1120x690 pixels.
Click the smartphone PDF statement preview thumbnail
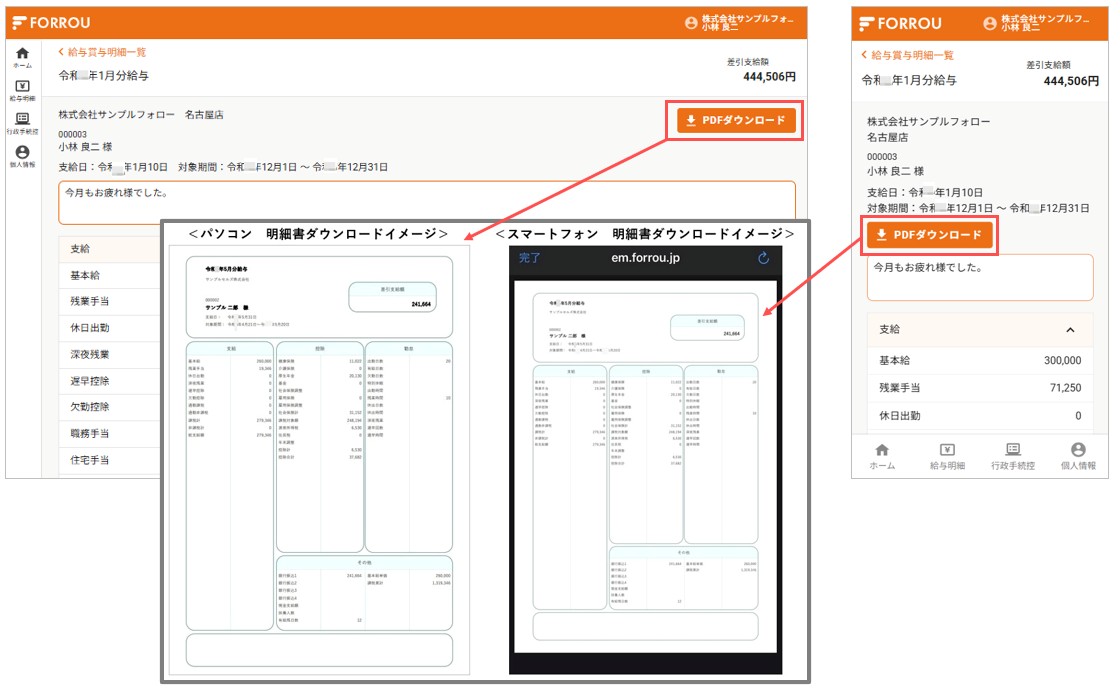[646, 466]
